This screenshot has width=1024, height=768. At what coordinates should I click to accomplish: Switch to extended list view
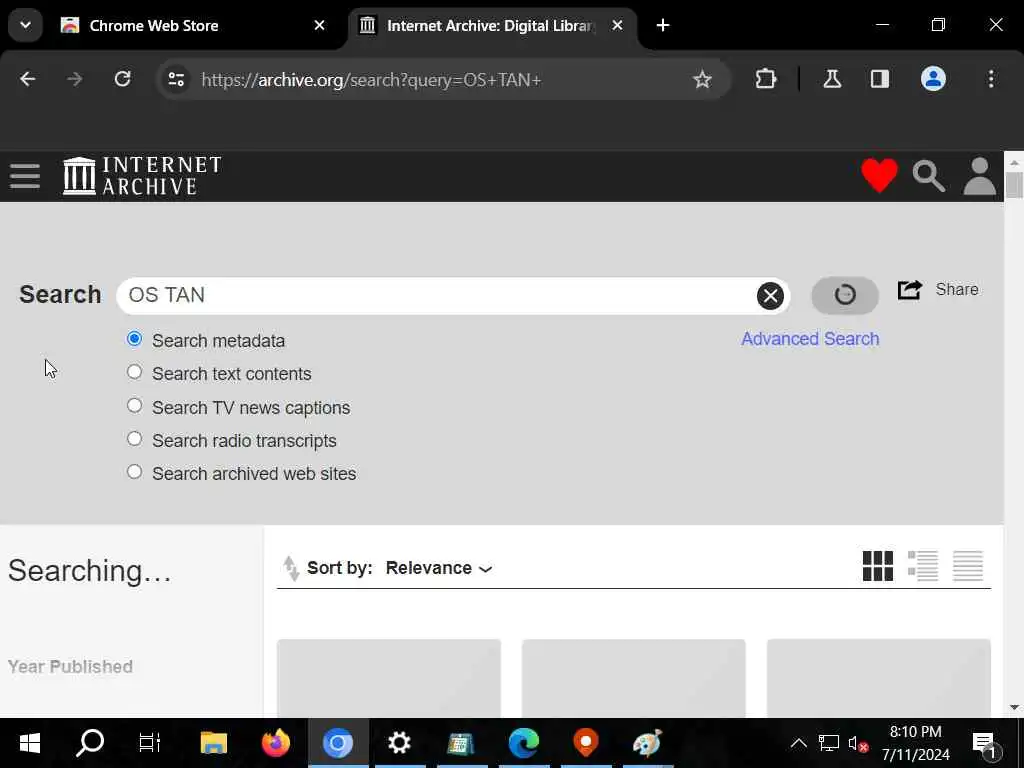click(x=922, y=566)
